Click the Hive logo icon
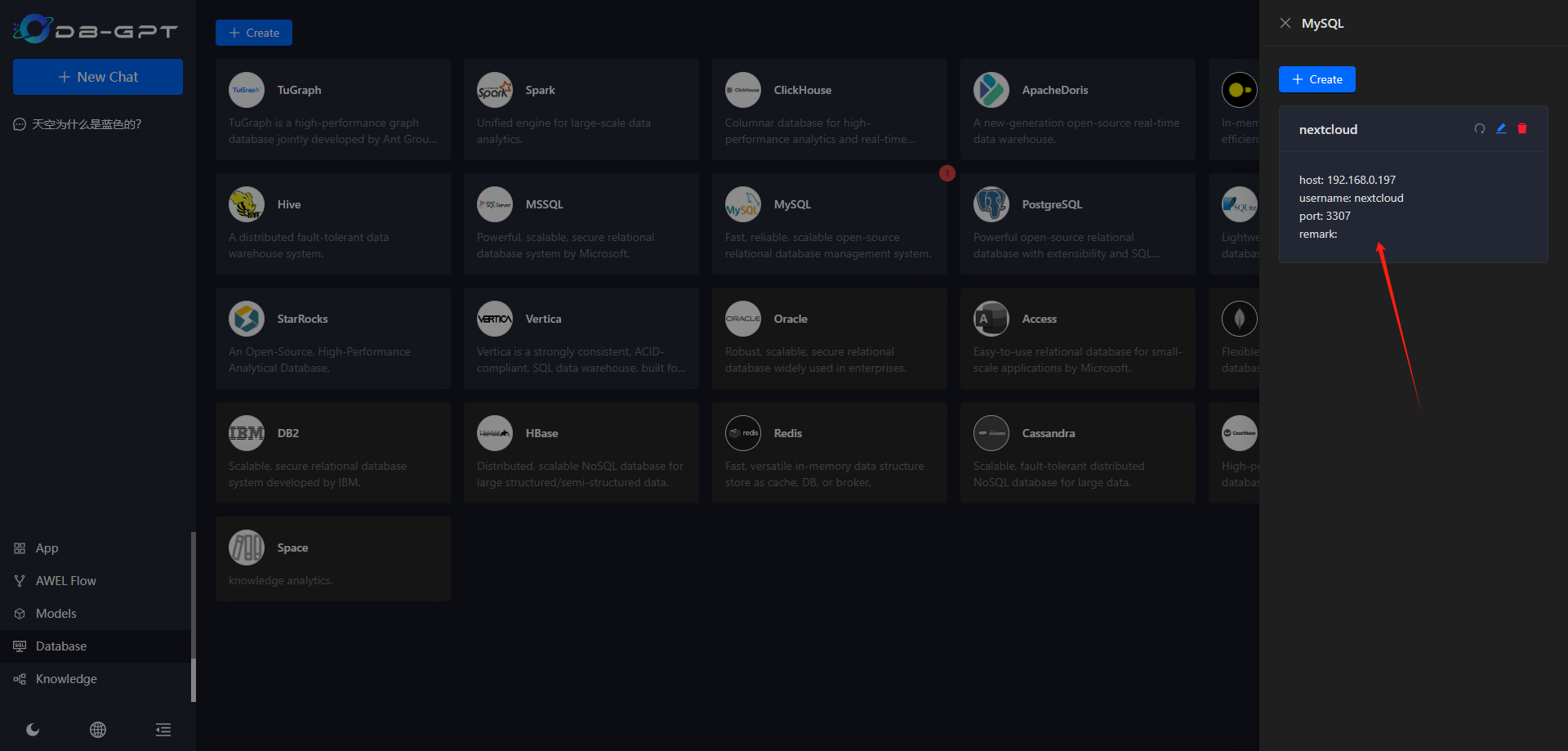The width and height of the screenshot is (1568, 751). coord(247,204)
